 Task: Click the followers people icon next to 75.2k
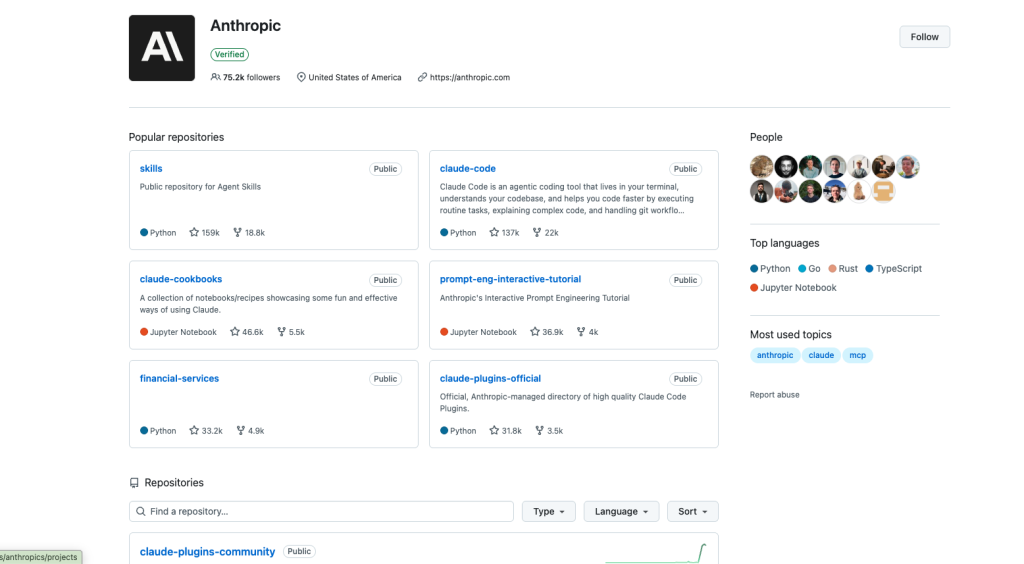(215, 77)
